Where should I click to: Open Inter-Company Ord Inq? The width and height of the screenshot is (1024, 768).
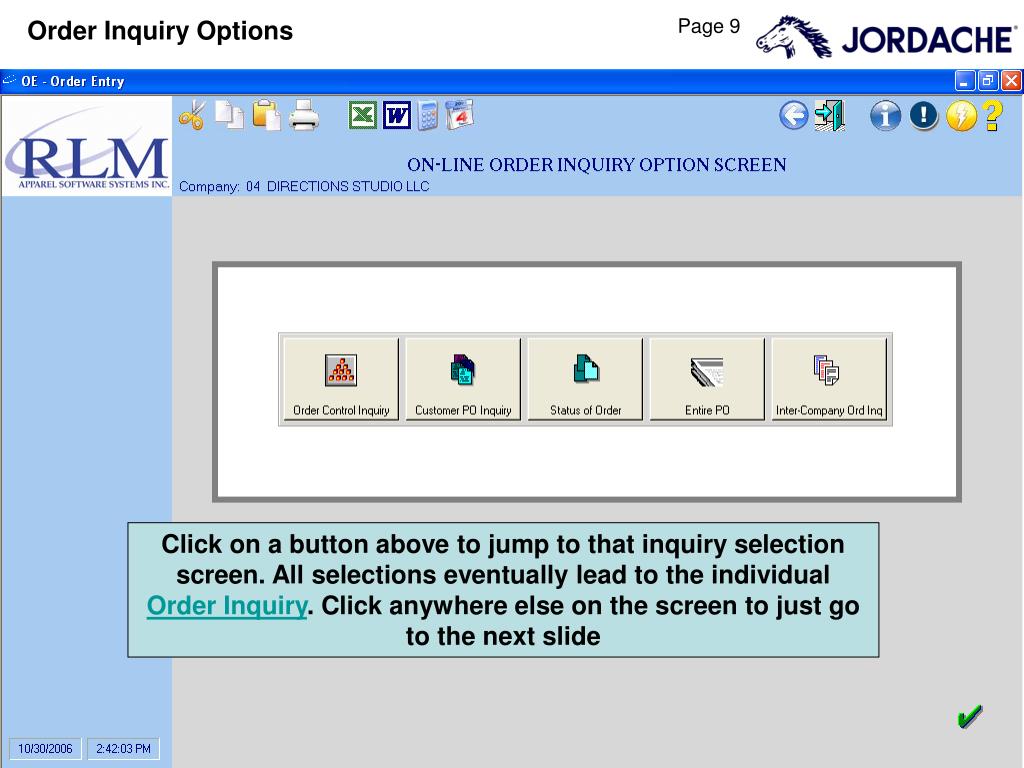tap(829, 379)
